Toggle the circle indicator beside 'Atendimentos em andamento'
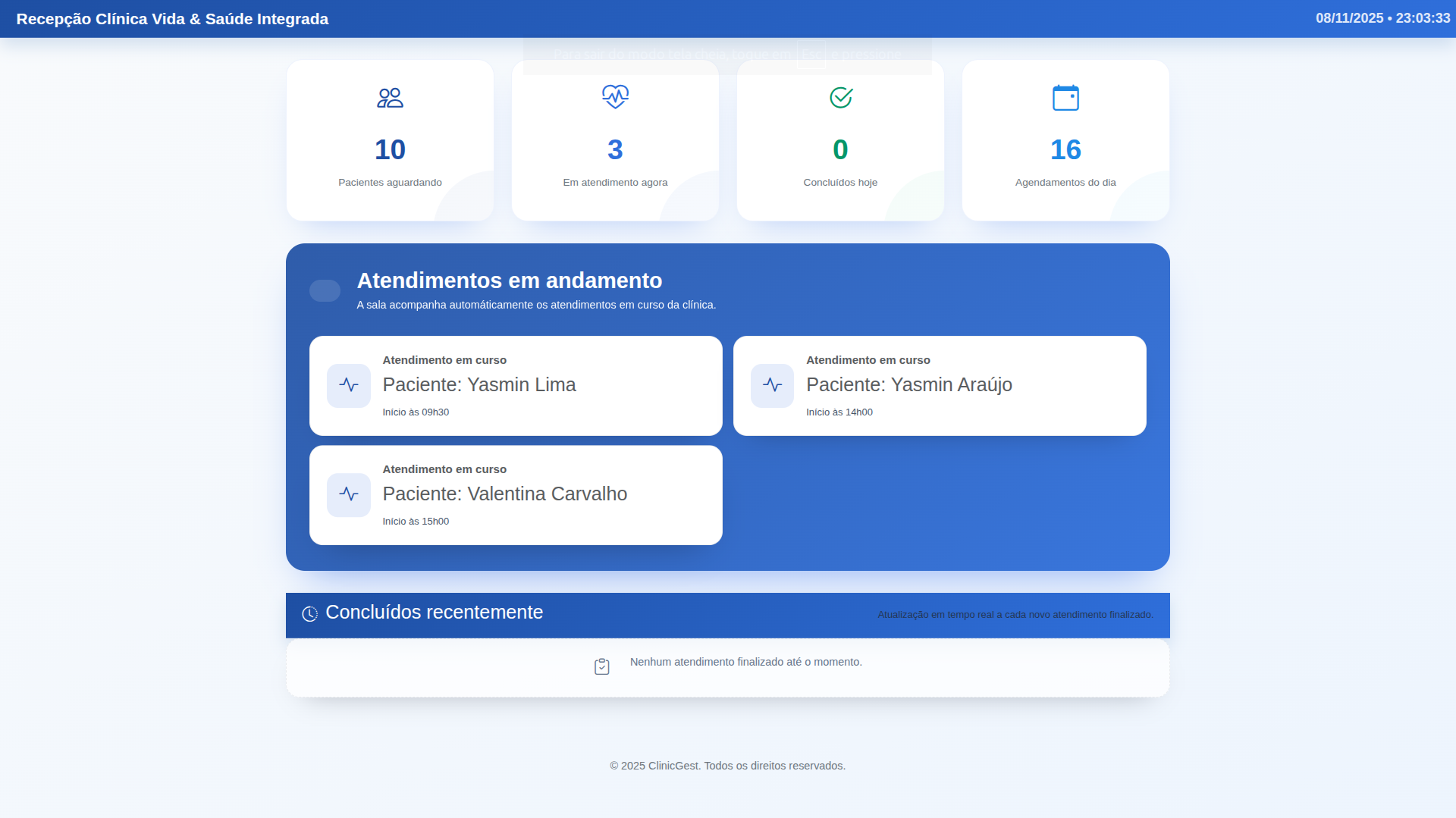Image resolution: width=1456 pixels, height=818 pixels. coord(325,290)
